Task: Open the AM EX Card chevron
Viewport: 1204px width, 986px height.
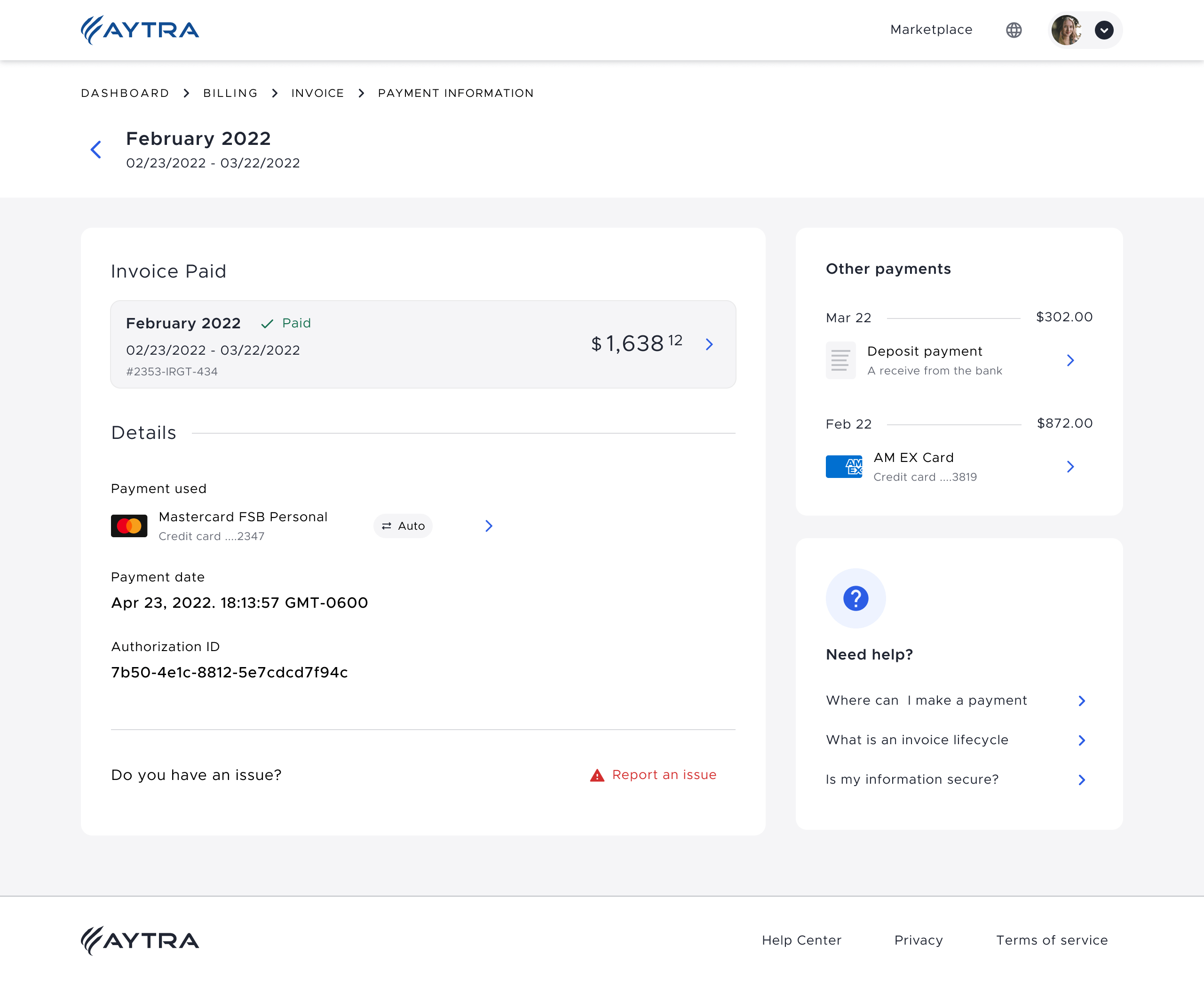Action: point(1070,467)
